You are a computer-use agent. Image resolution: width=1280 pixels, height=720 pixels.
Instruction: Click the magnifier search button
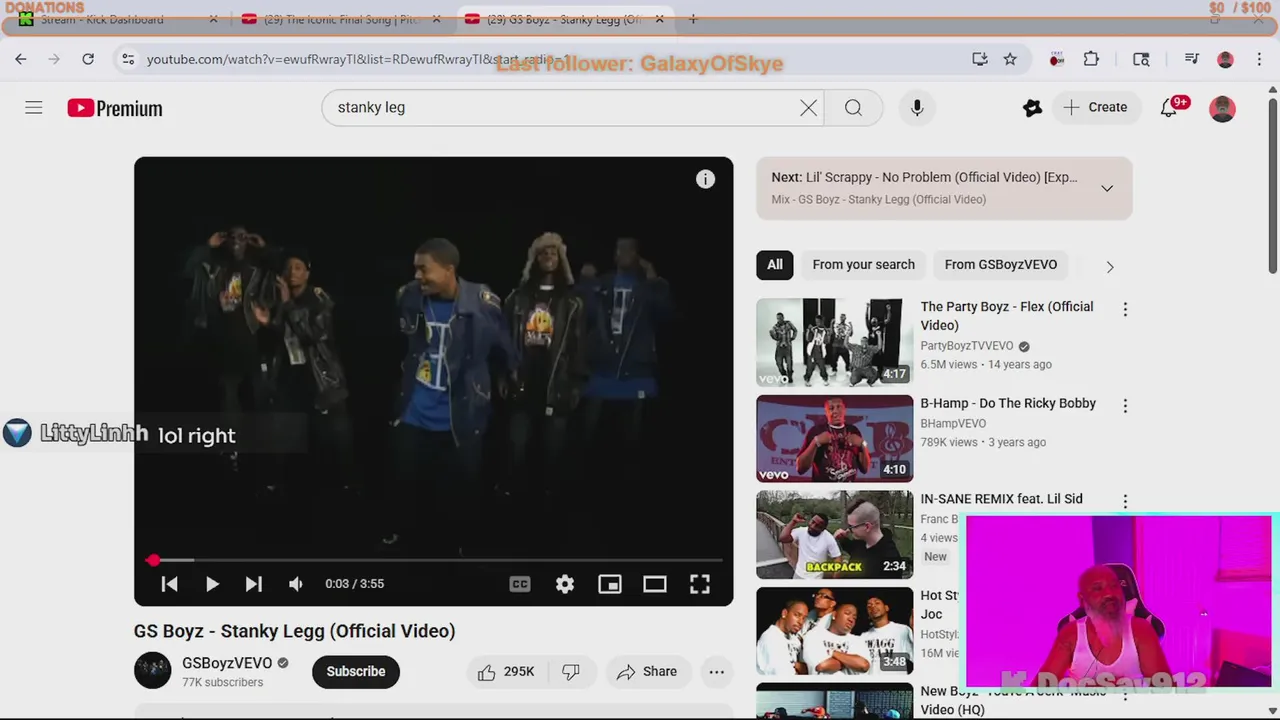(853, 108)
